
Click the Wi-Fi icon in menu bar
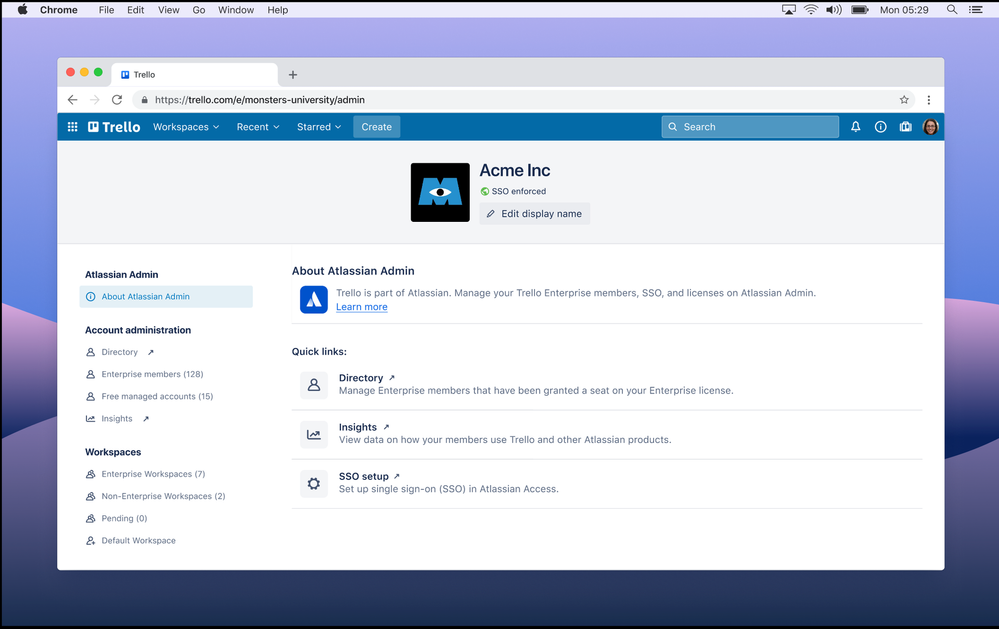tap(811, 10)
